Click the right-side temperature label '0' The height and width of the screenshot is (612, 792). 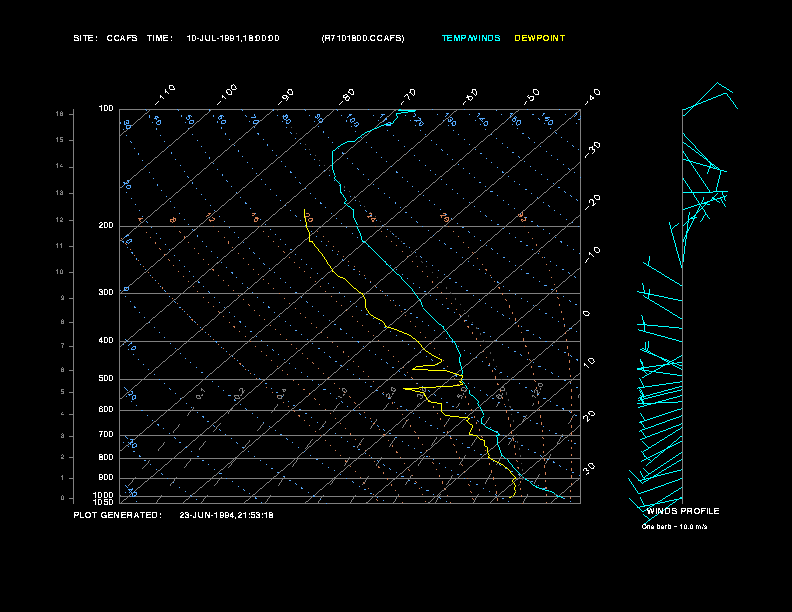[586, 314]
